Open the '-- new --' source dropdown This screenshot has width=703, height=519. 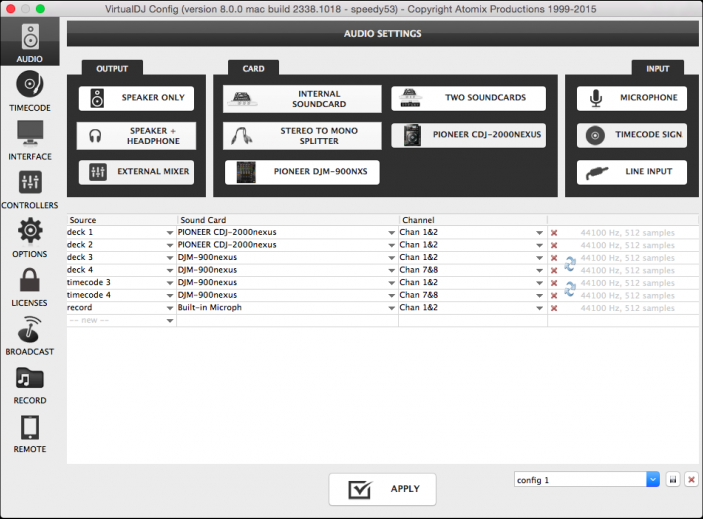pos(169,320)
